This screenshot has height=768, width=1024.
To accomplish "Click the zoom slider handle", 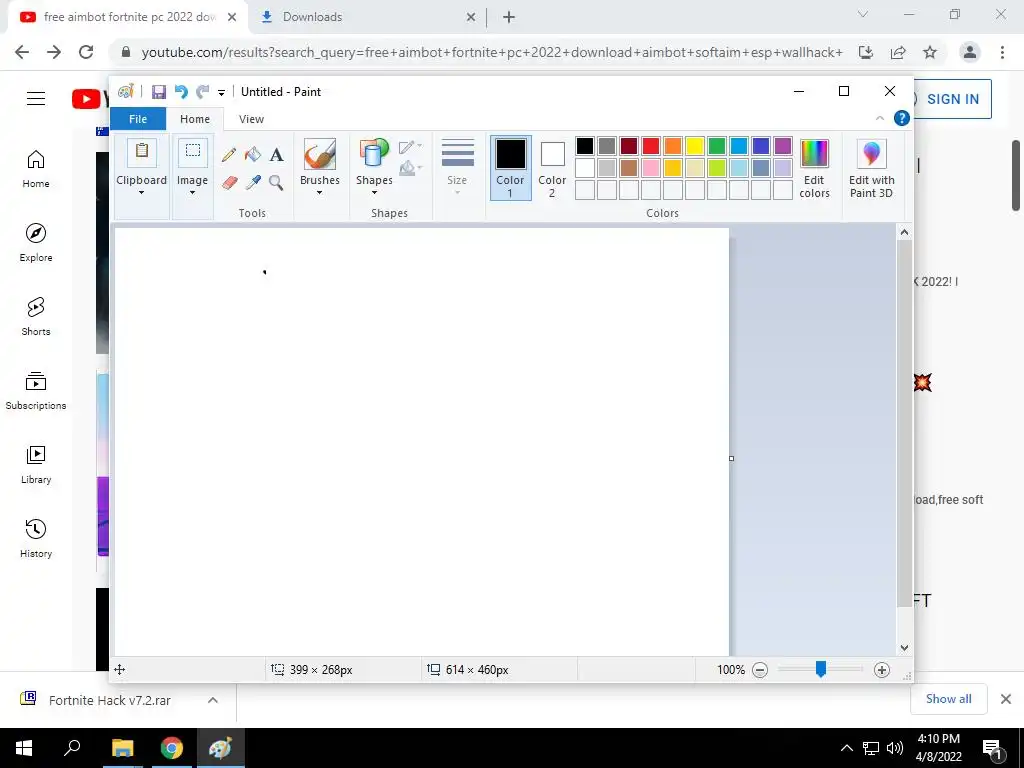I will (x=821, y=669).
